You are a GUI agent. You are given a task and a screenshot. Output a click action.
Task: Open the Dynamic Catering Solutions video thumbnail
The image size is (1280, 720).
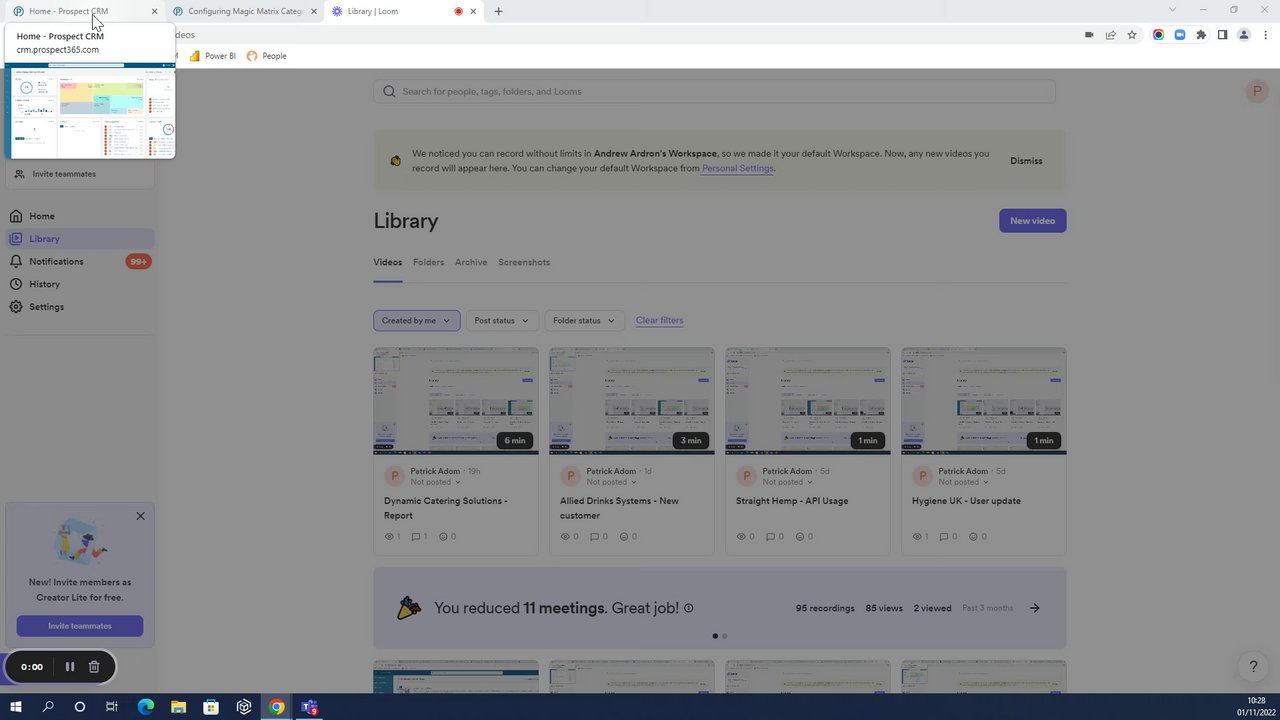pos(456,401)
